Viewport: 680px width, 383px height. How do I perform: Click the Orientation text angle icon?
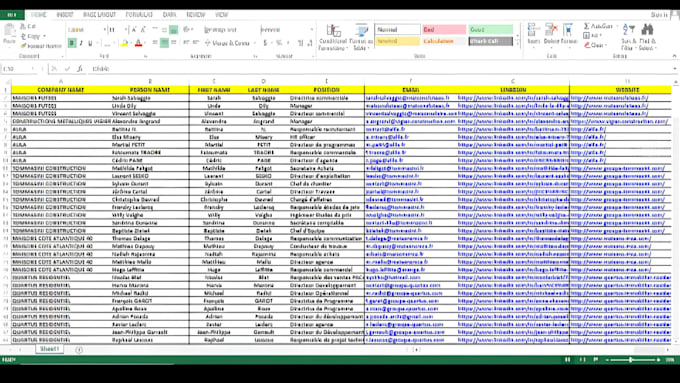[x=187, y=30]
